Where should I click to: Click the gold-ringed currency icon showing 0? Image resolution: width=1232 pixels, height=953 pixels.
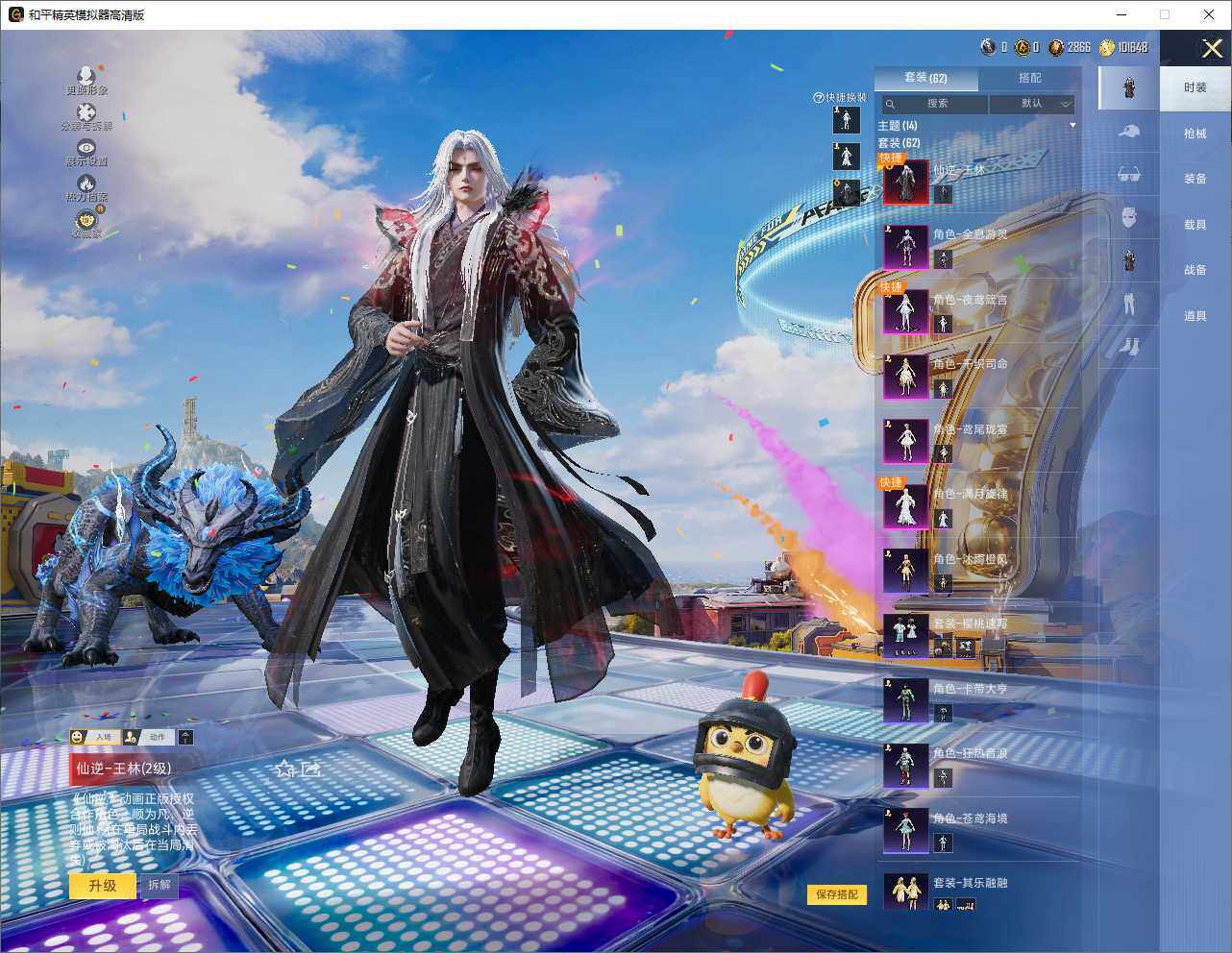click(1023, 47)
